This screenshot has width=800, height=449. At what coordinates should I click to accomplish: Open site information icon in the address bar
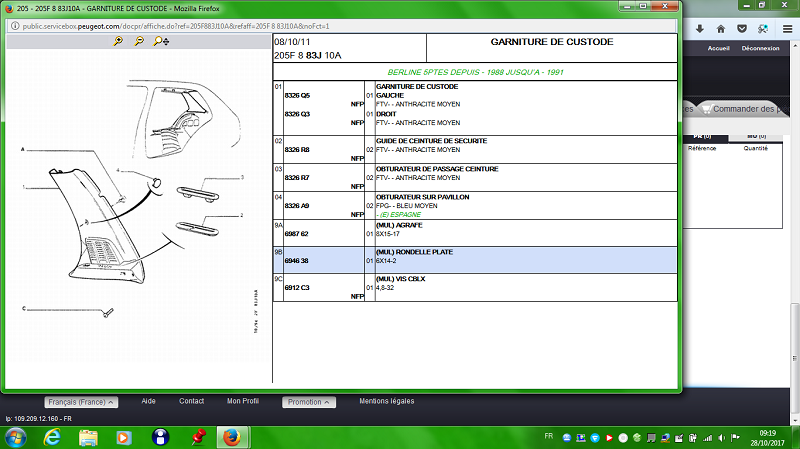[x=15, y=26]
